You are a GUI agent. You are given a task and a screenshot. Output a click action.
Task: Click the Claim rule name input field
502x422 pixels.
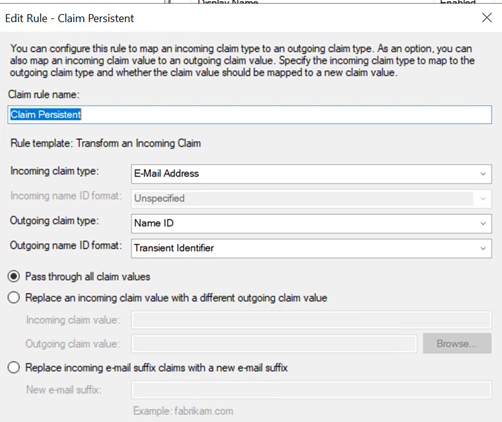(250, 115)
